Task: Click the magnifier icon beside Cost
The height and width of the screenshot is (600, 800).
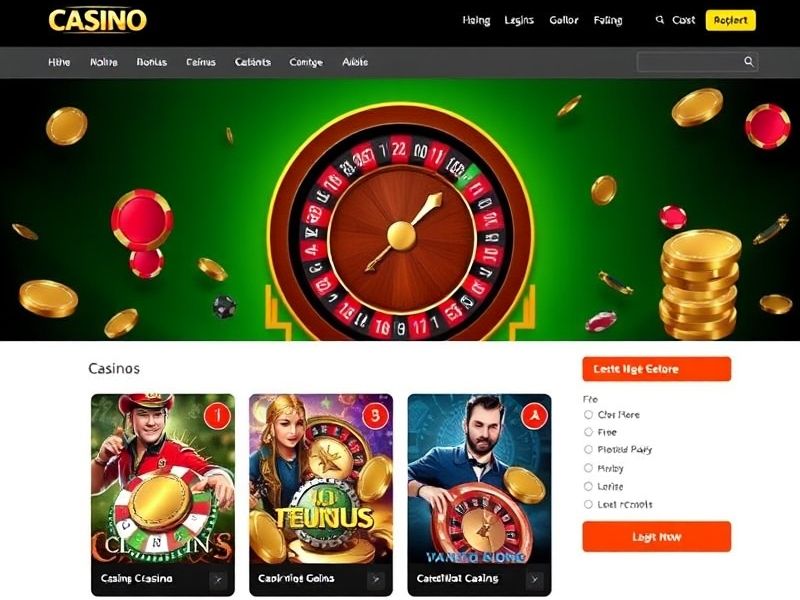Action: tap(660, 20)
